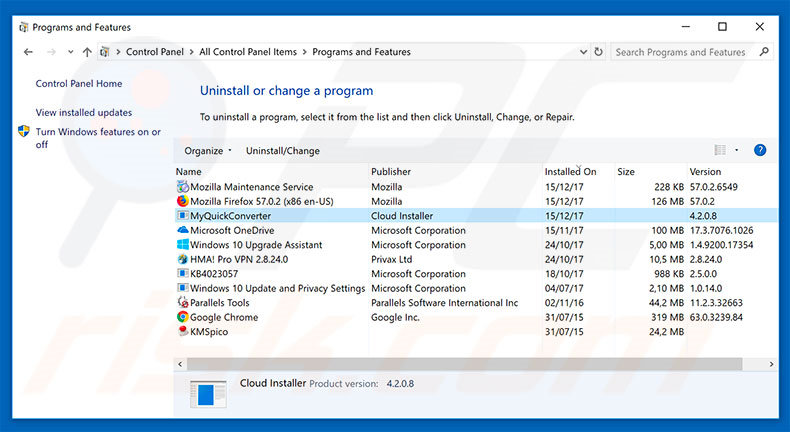Screen dimensions: 790x432
Task: Open Control Panel Home link
Action: (79, 84)
